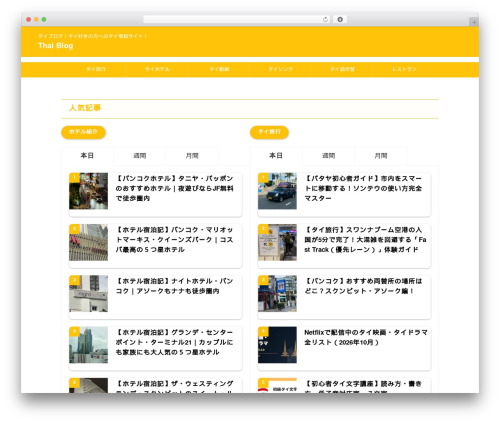Click the Marriott building thumbnail ranked 2

[x=88, y=242]
